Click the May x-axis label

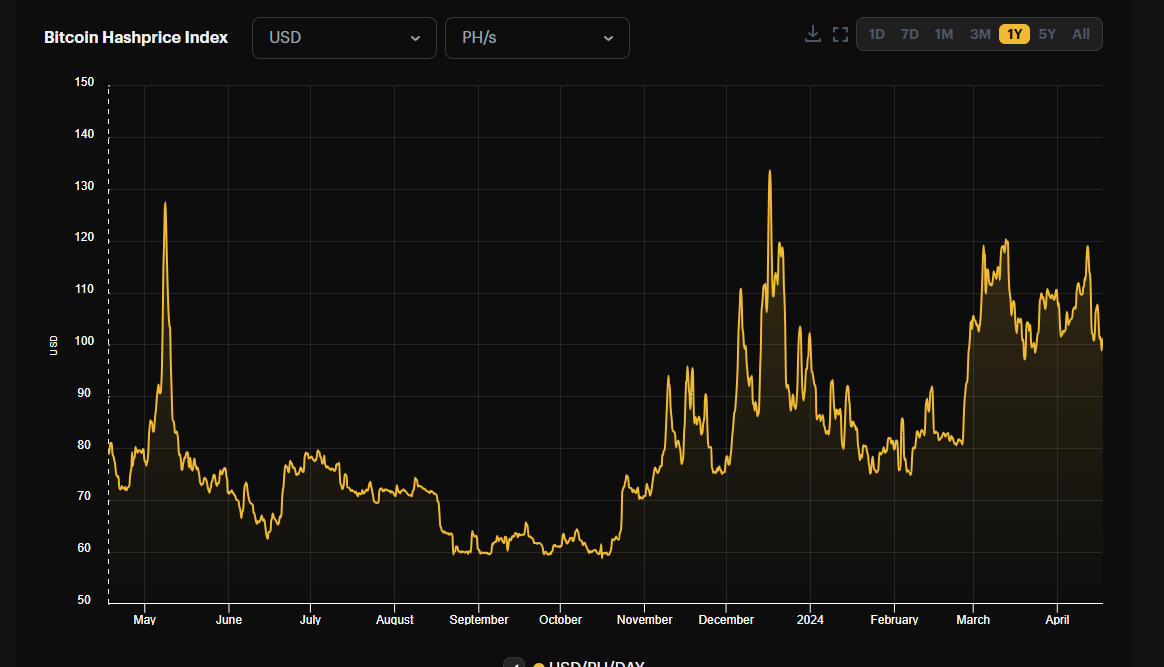click(145, 620)
